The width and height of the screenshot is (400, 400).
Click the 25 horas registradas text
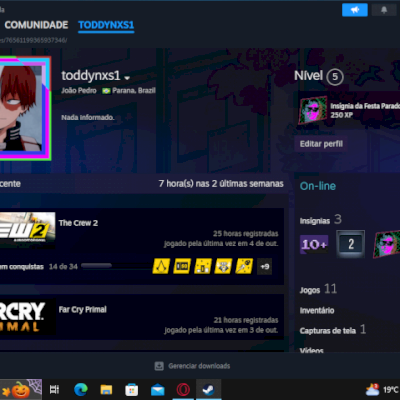pos(246,234)
